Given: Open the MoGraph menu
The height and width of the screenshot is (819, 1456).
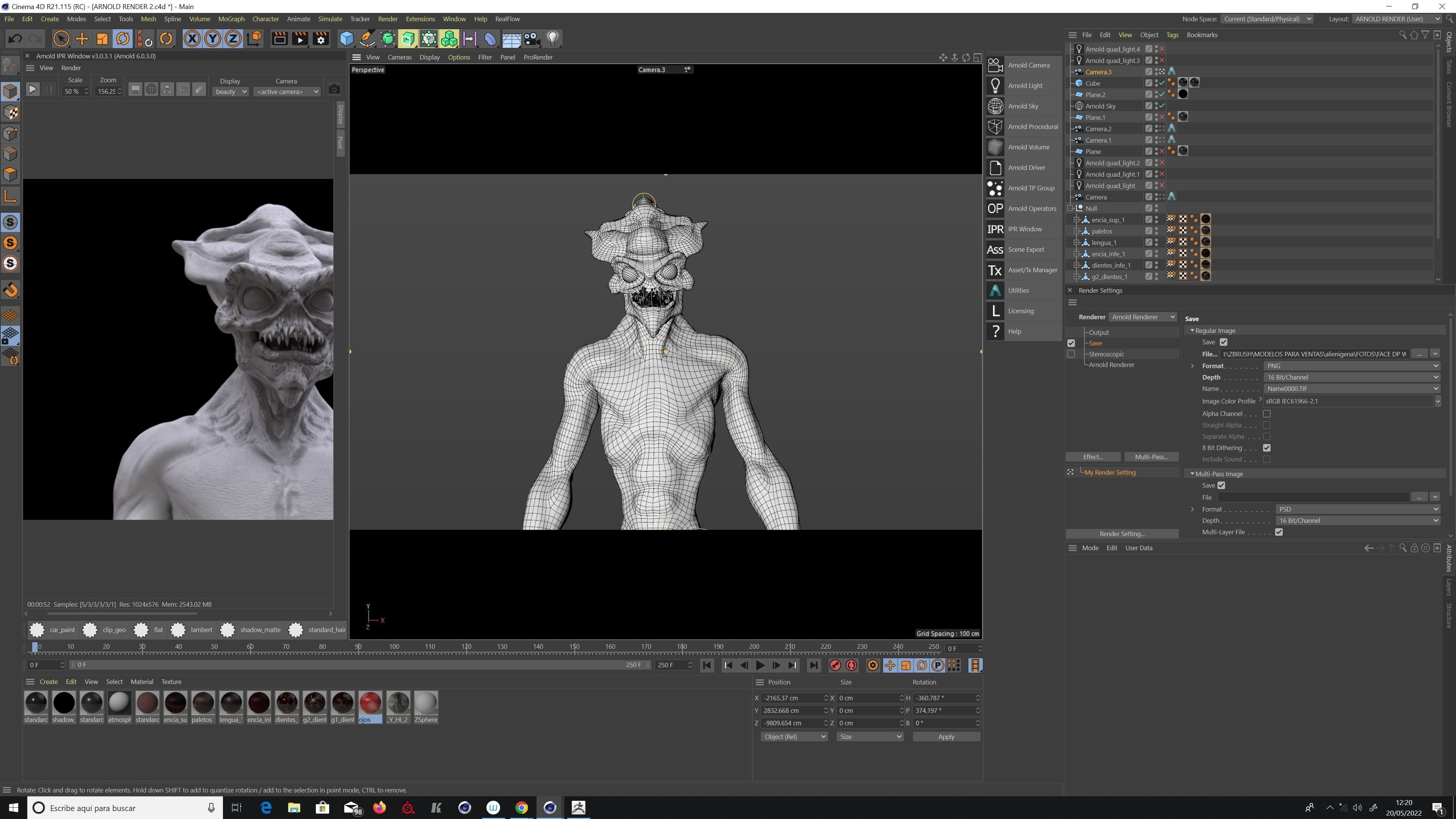Looking at the screenshot, I should pos(231,19).
